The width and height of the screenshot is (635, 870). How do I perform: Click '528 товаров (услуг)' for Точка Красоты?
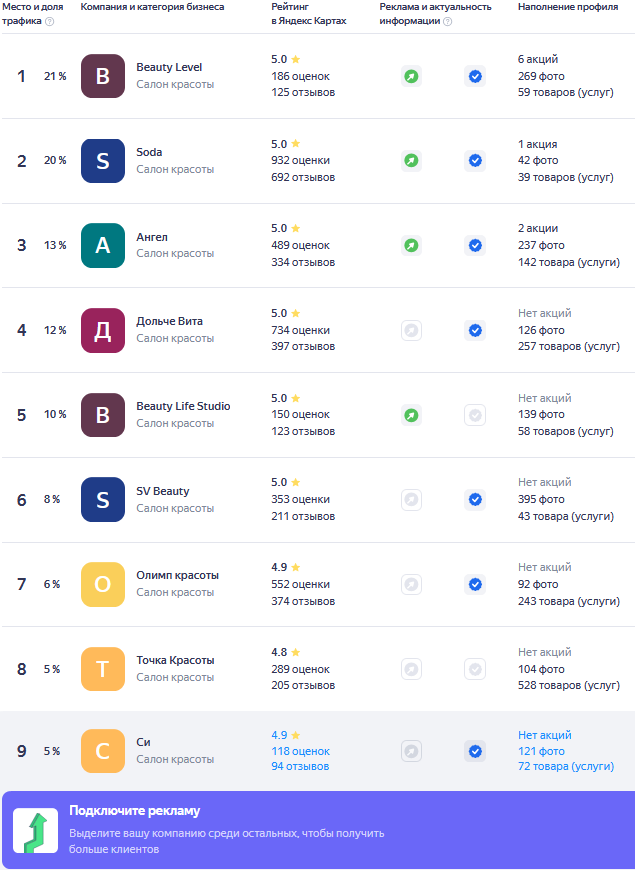(x=569, y=686)
